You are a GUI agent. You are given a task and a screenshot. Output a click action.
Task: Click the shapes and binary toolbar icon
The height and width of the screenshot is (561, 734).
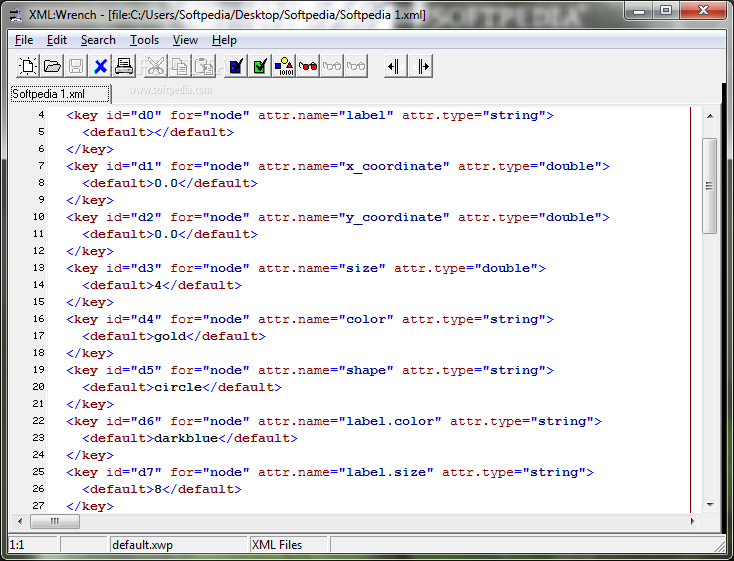284,66
